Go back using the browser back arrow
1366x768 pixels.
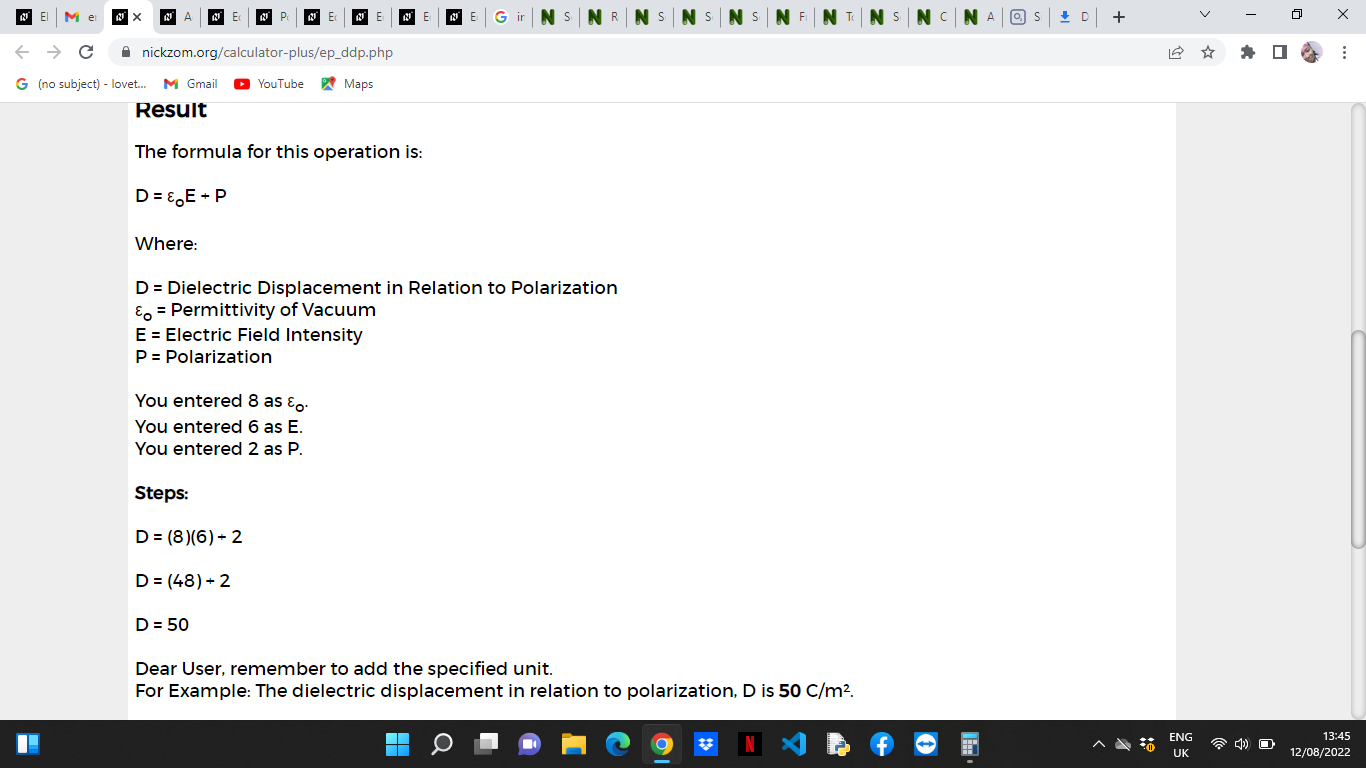coord(23,52)
